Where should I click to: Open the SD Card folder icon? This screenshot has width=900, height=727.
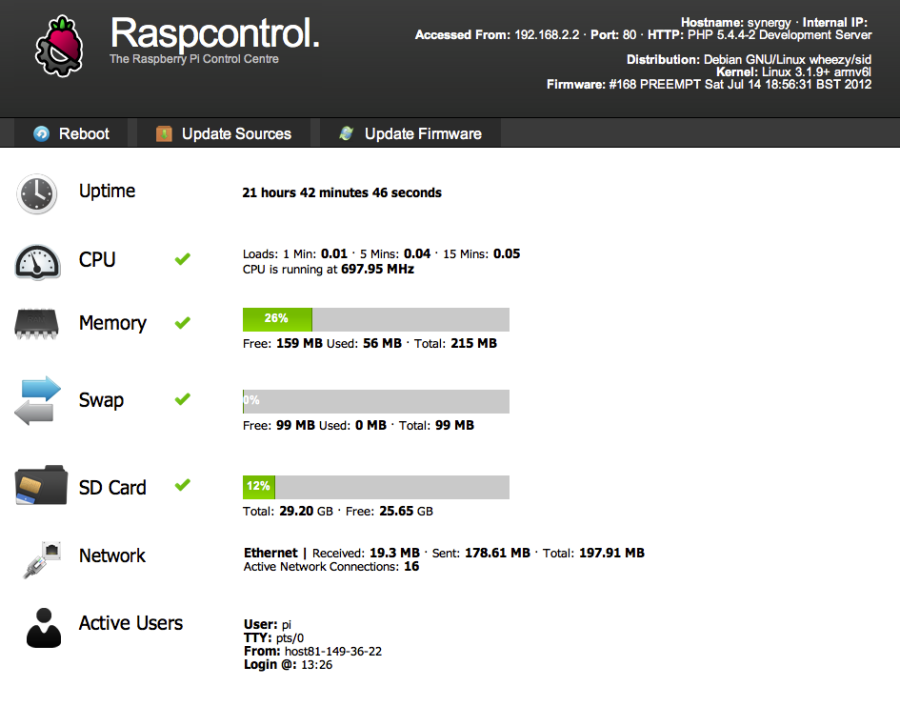coord(39,487)
